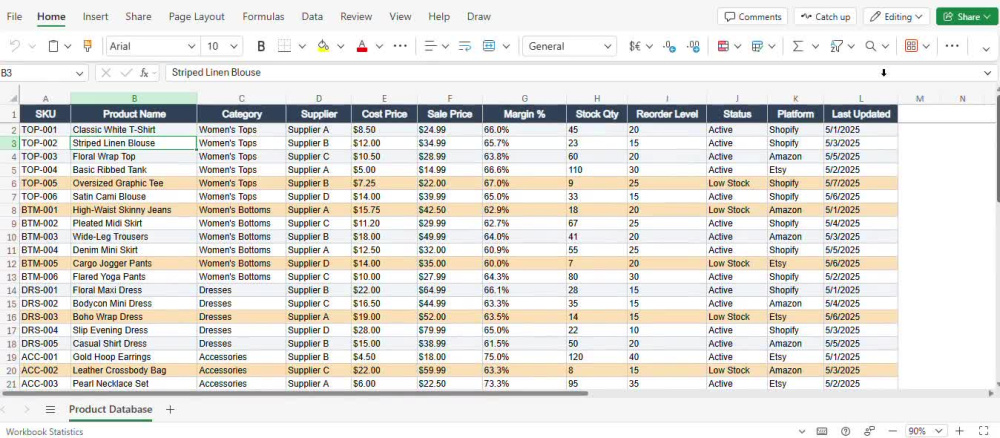Switch to the Formulas tab

[x=263, y=17]
